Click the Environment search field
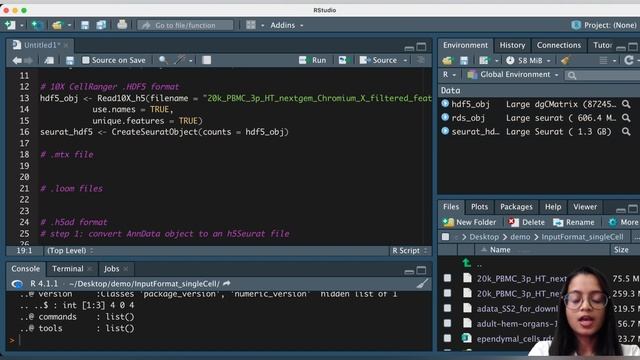 (x=602, y=75)
